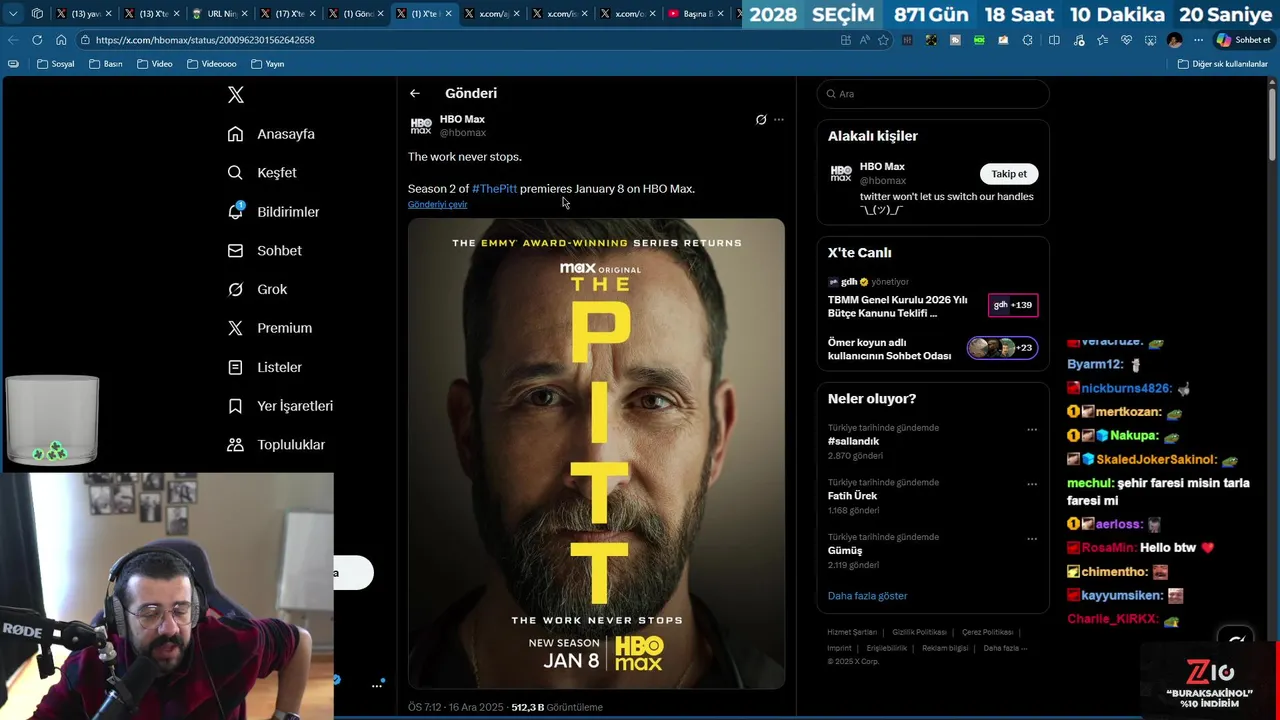Click the X logo in the sidebar
The width and height of the screenshot is (1280, 720).
(235, 95)
